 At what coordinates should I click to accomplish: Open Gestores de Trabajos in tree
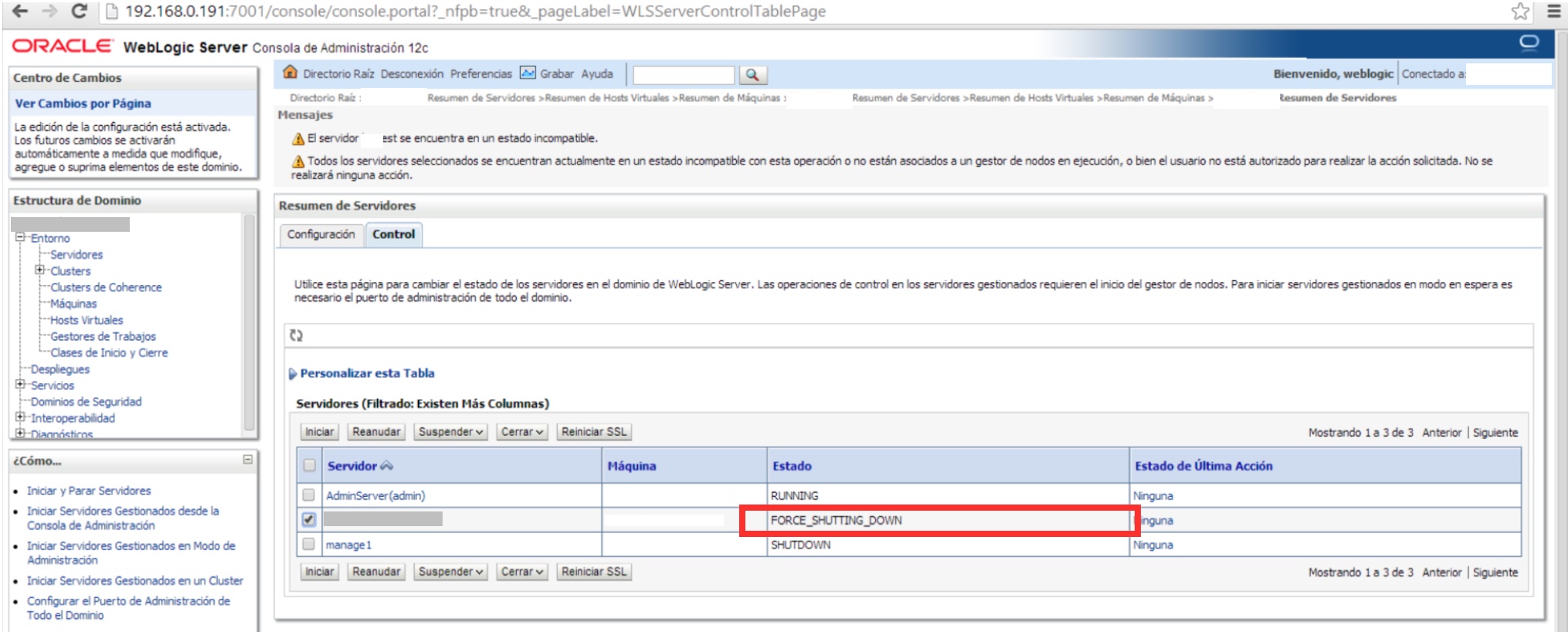pos(103,336)
